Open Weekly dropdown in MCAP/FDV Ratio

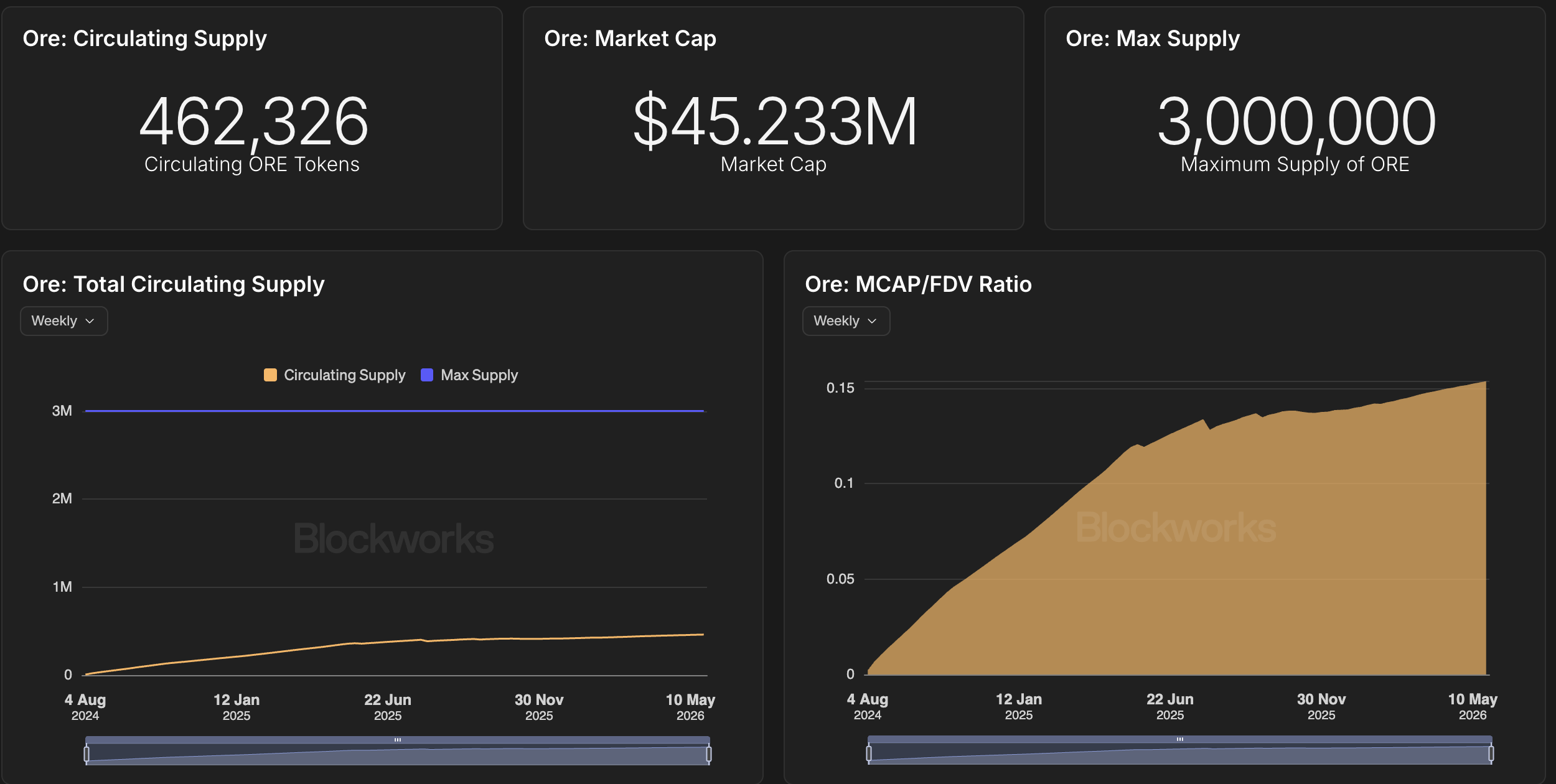(x=846, y=321)
